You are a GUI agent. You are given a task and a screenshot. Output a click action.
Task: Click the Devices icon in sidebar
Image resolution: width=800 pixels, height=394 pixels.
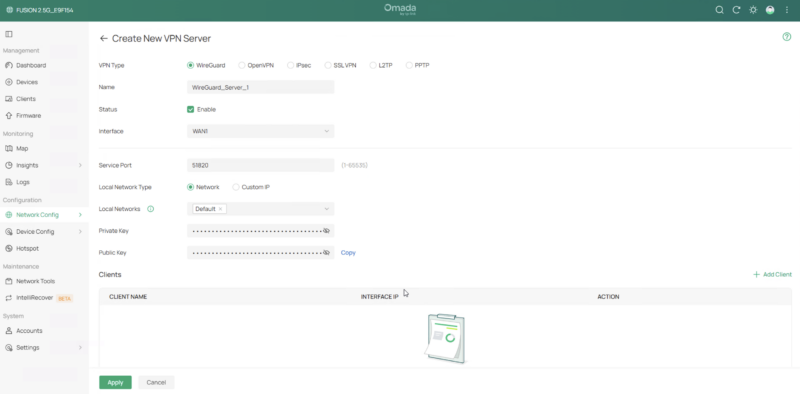[x=9, y=82]
